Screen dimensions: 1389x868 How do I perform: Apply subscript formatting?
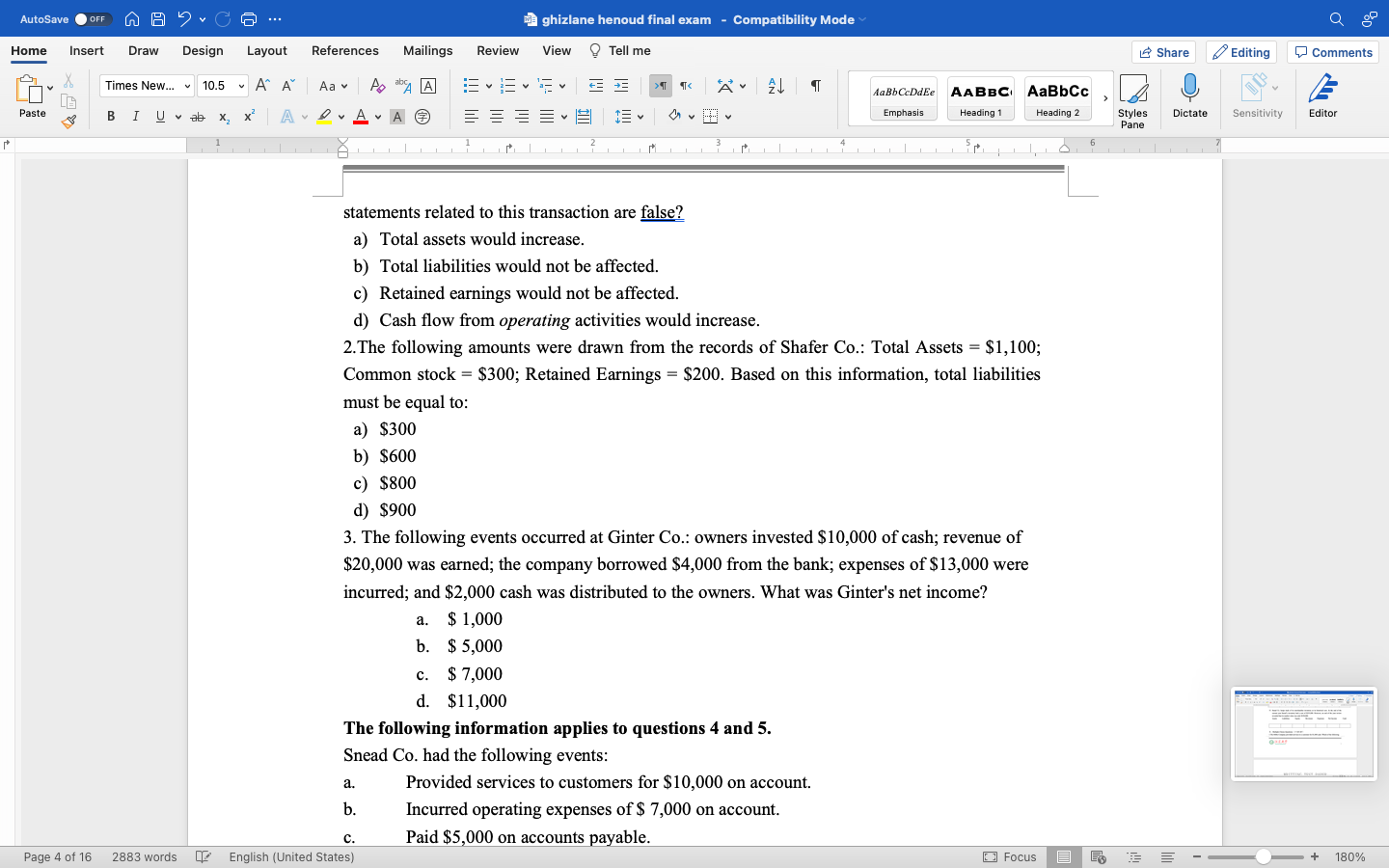[x=223, y=116]
